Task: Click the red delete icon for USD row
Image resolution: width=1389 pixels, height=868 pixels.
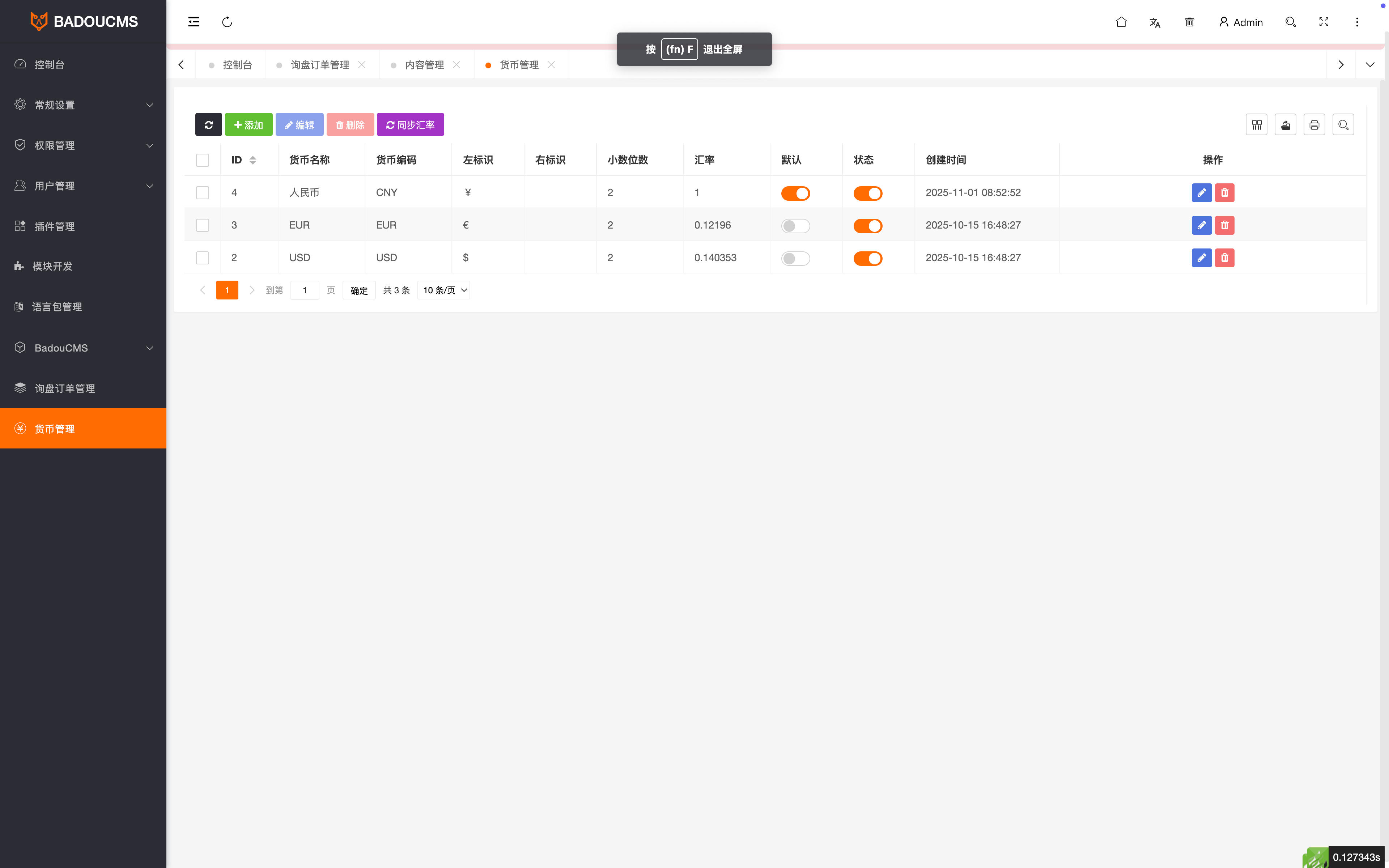Action: [1224, 258]
